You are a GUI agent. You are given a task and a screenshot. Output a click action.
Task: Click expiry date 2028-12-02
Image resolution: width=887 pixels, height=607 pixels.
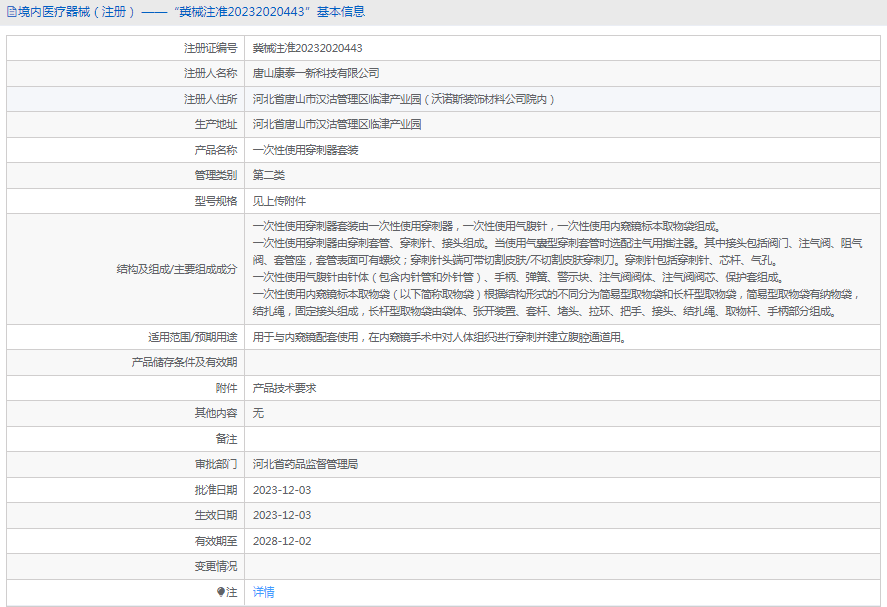coord(282,541)
